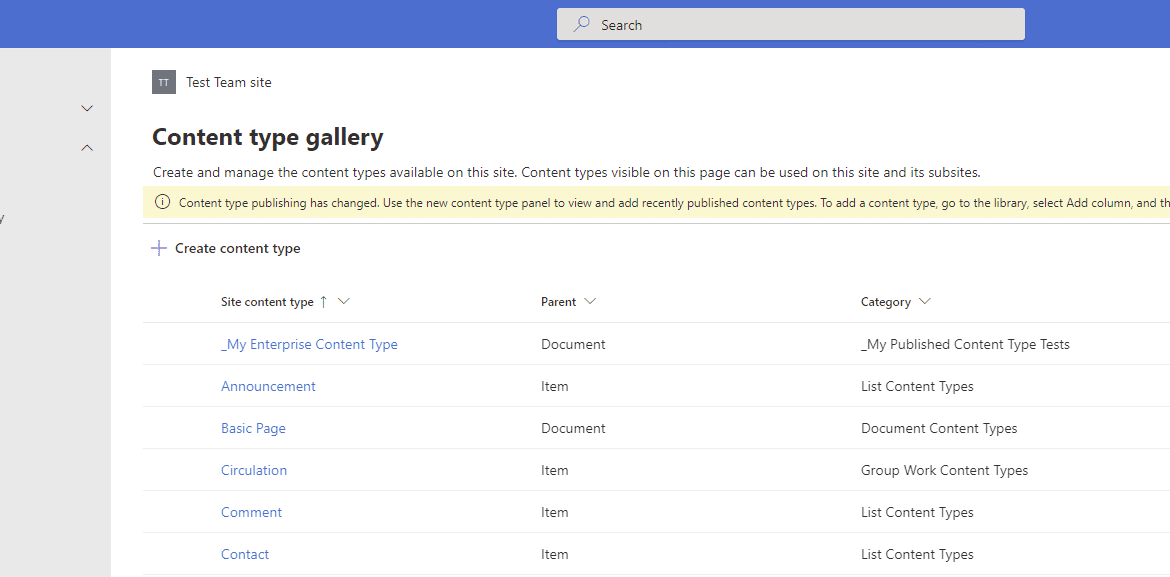Click the Content type gallery heading
1170x577 pixels.
(268, 137)
